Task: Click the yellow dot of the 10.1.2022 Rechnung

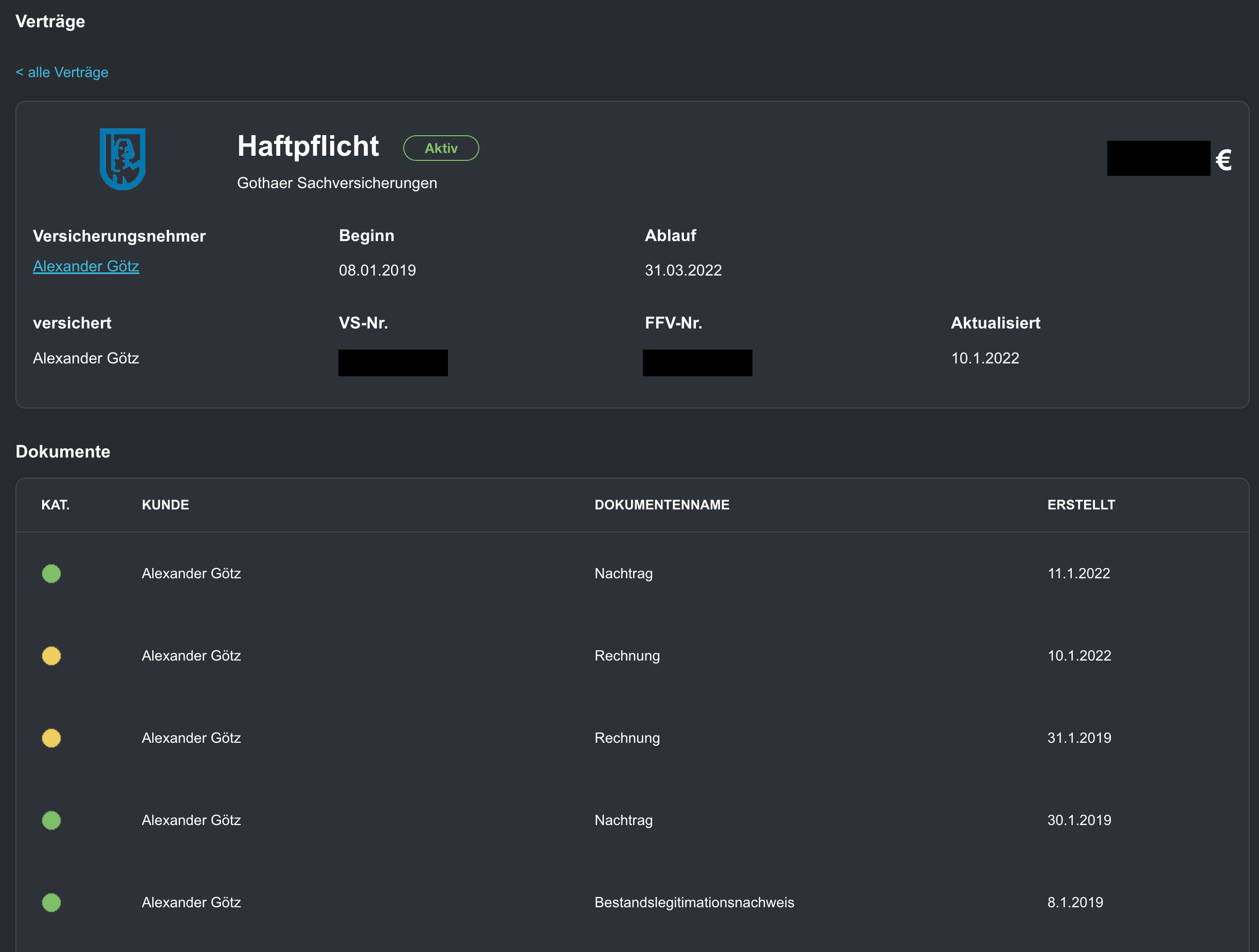Action: point(51,655)
